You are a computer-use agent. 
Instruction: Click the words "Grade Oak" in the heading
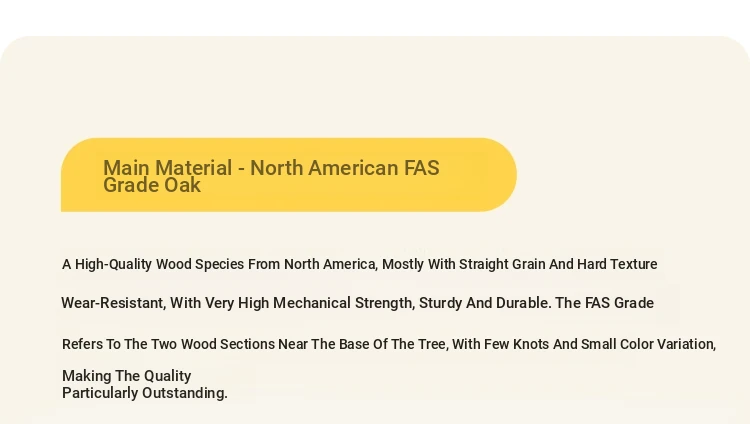click(x=152, y=186)
